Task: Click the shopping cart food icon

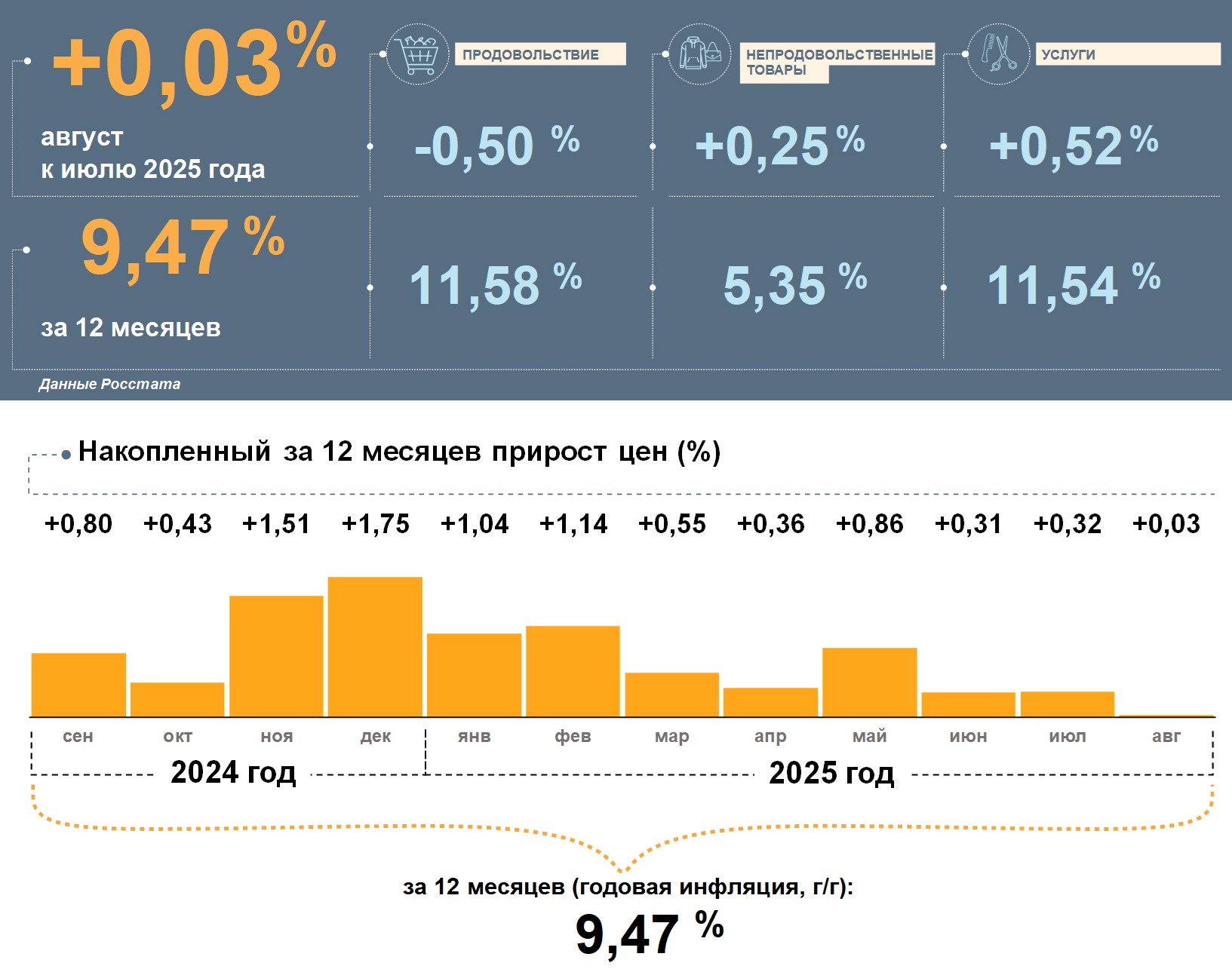Action: pyautogui.click(x=417, y=54)
